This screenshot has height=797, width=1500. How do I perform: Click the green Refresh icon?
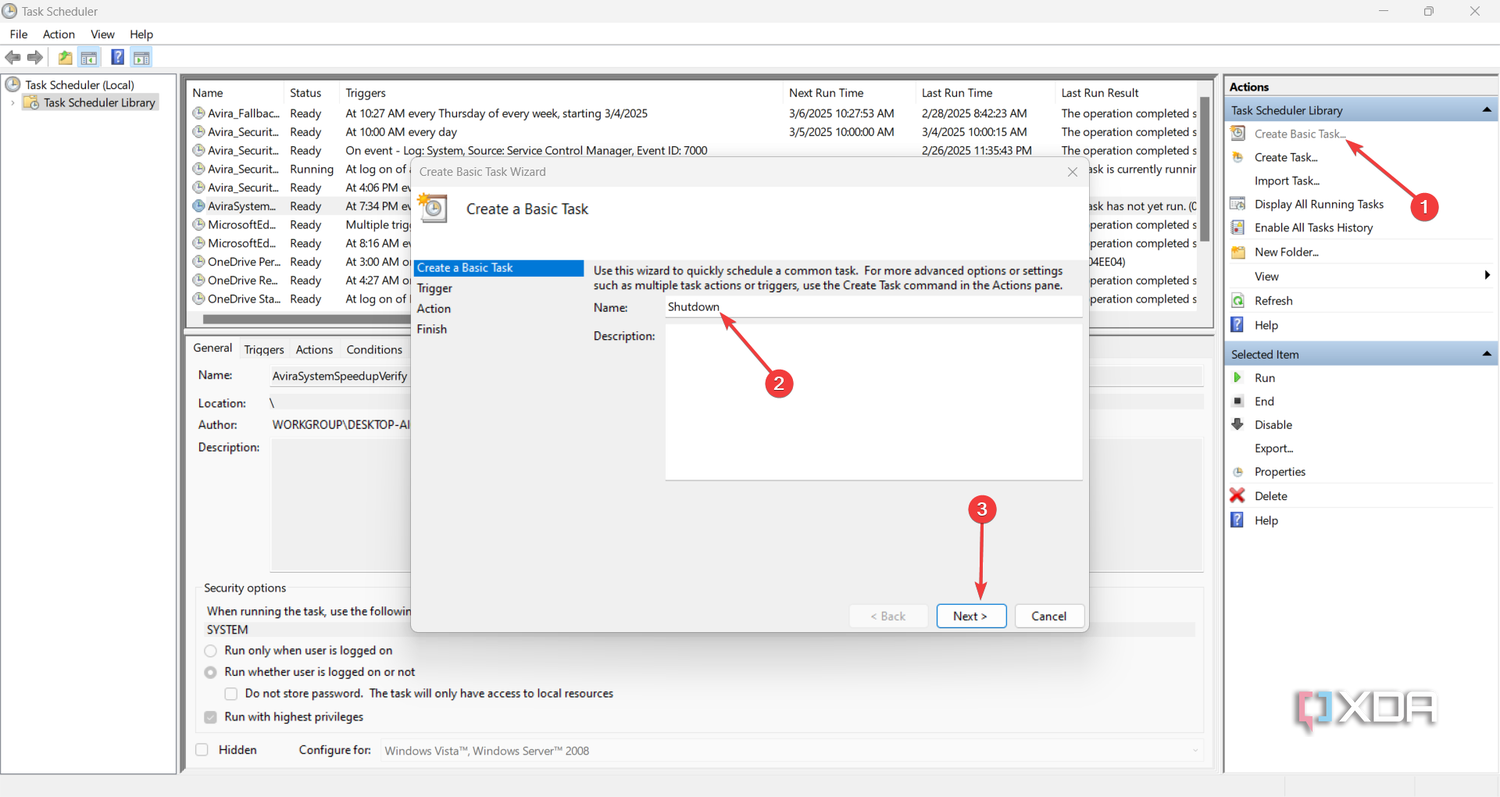pos(1238,301)
